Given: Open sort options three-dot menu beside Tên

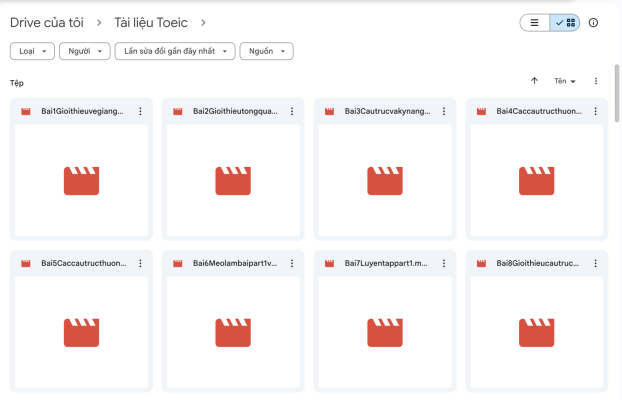Looking at the screenshot, I should click(596, 81).
